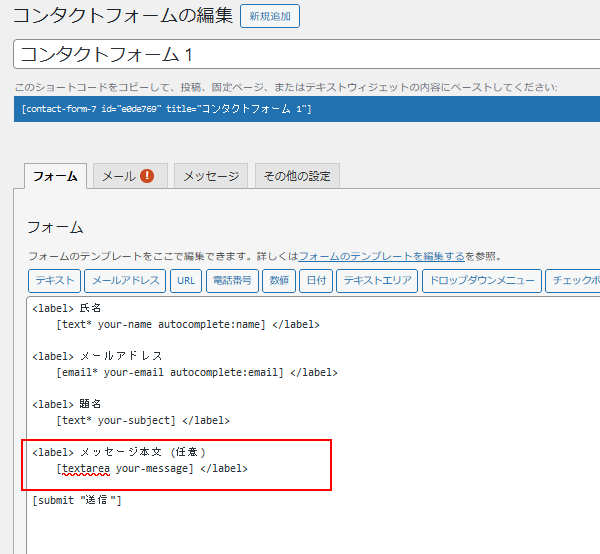The width and height of the screenshot is (600, 554).
Task: Click the warning icon on the メール tab
Action: [147, 176]
